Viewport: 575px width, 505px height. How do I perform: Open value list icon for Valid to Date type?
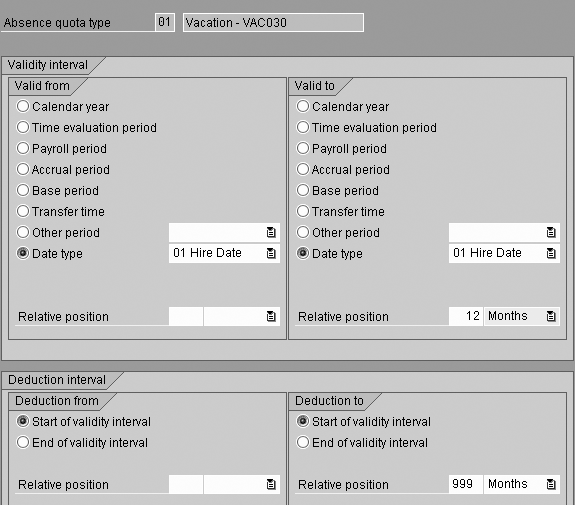(551, 253)
